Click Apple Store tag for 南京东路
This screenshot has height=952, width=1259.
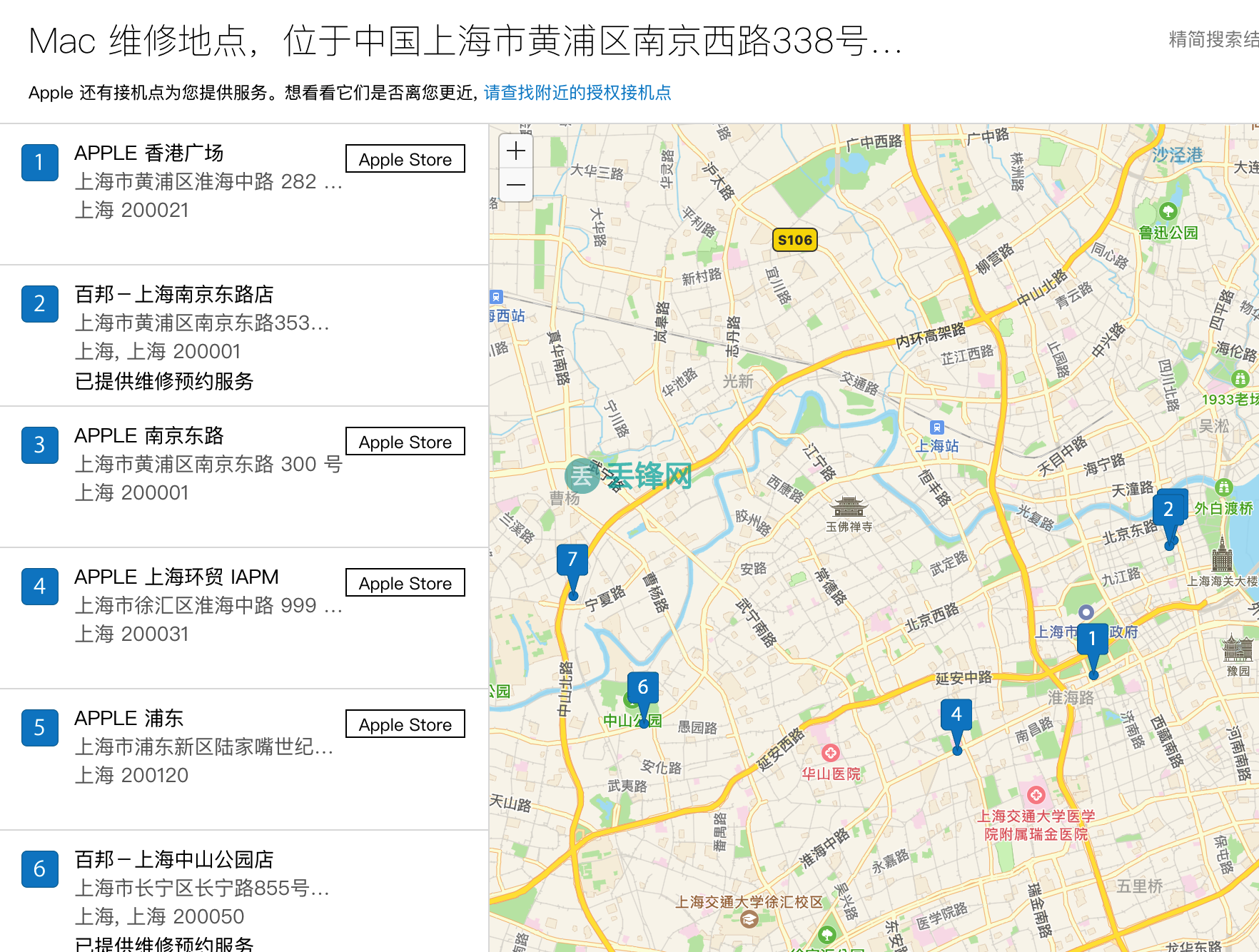click(405, 442)
